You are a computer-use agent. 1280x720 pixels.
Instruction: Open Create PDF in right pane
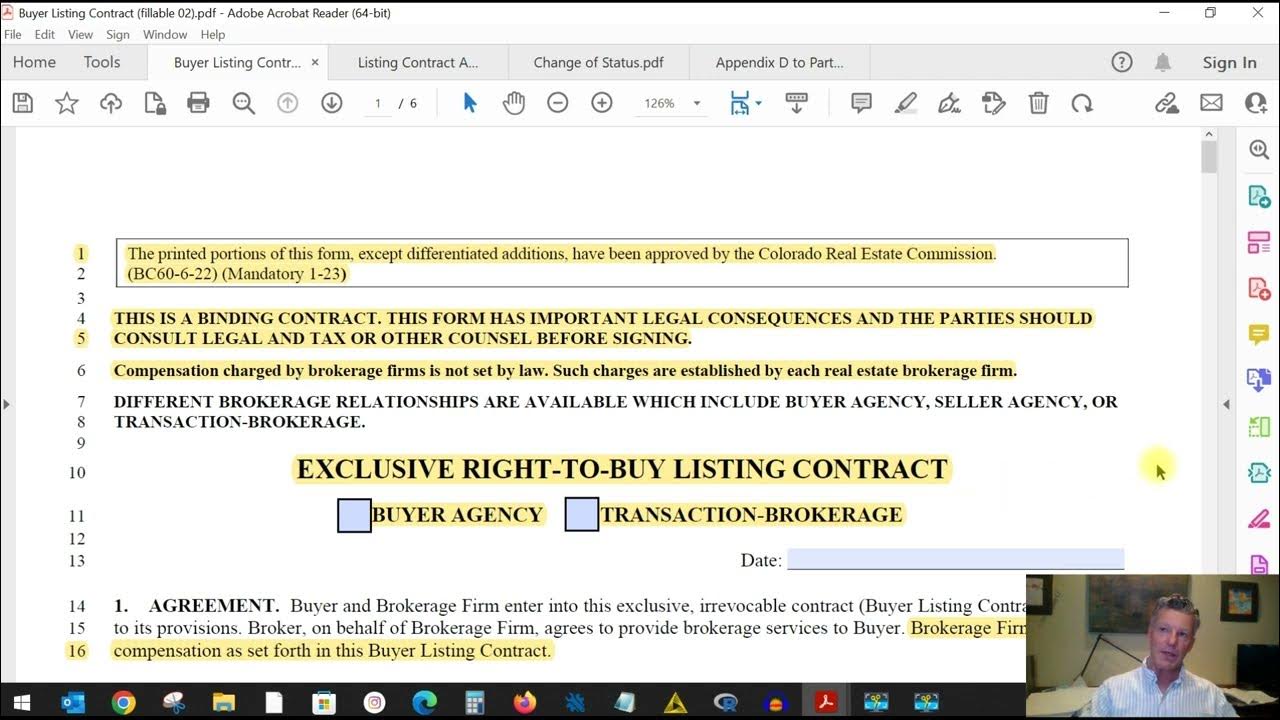[1259, 288]
